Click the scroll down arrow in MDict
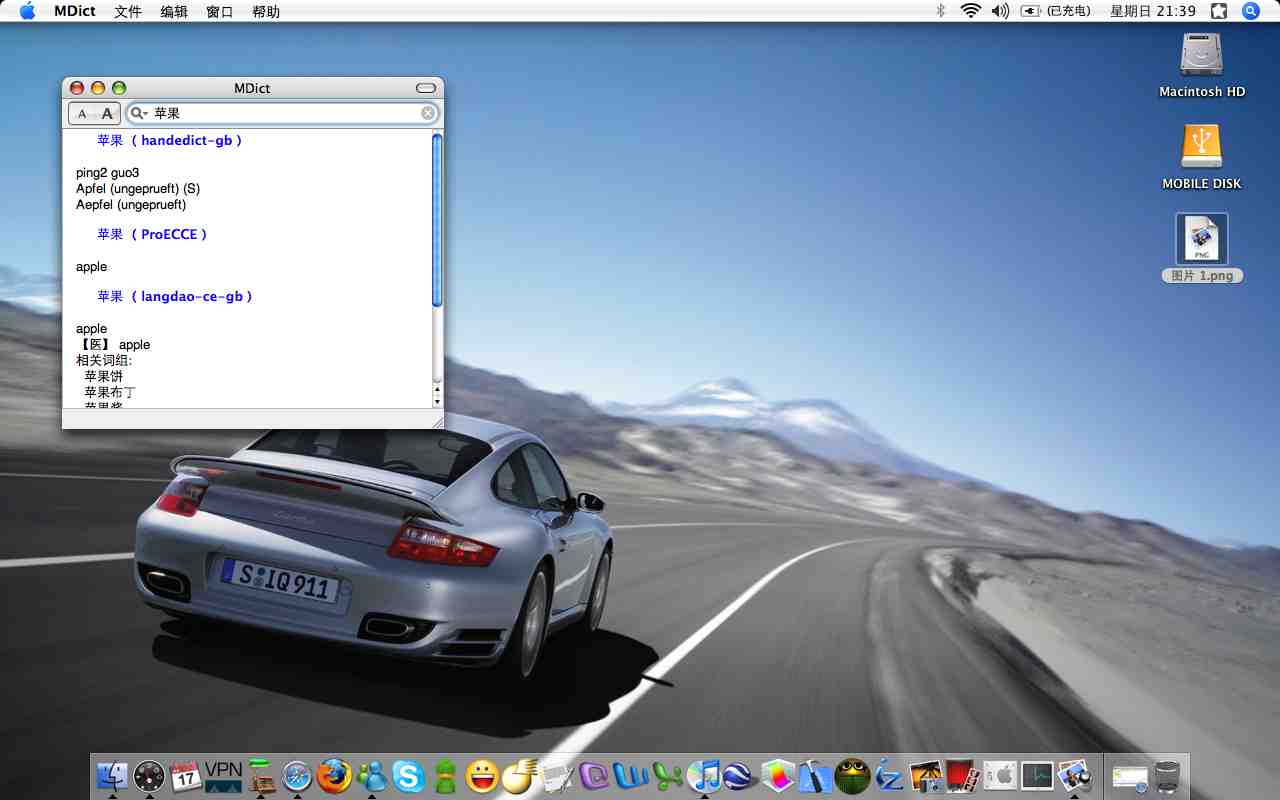The image size is (1280, 800). [x=437, y=401]
